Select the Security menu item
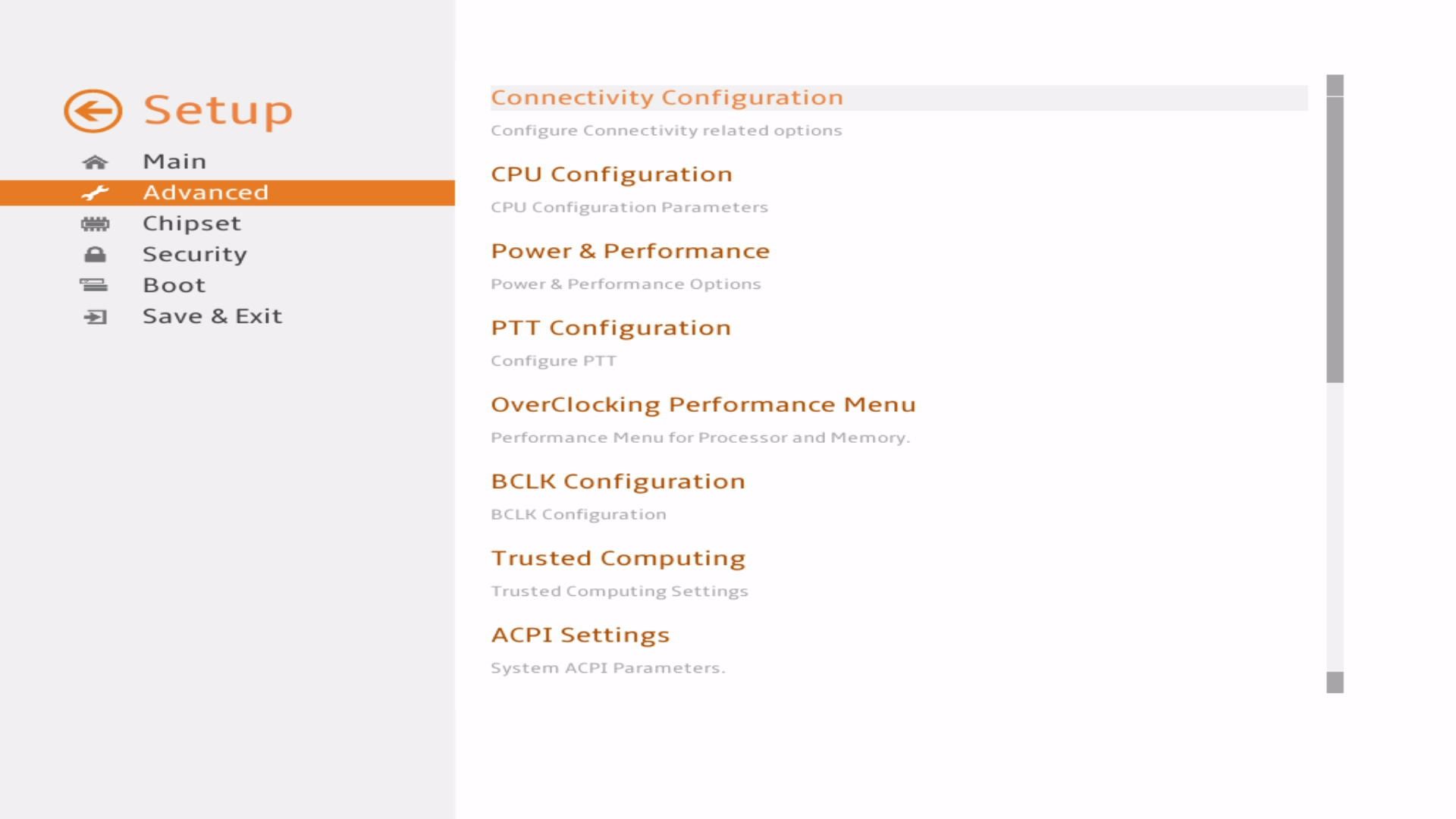Viewport: 1456px width, 819px height. click(194, 255)
